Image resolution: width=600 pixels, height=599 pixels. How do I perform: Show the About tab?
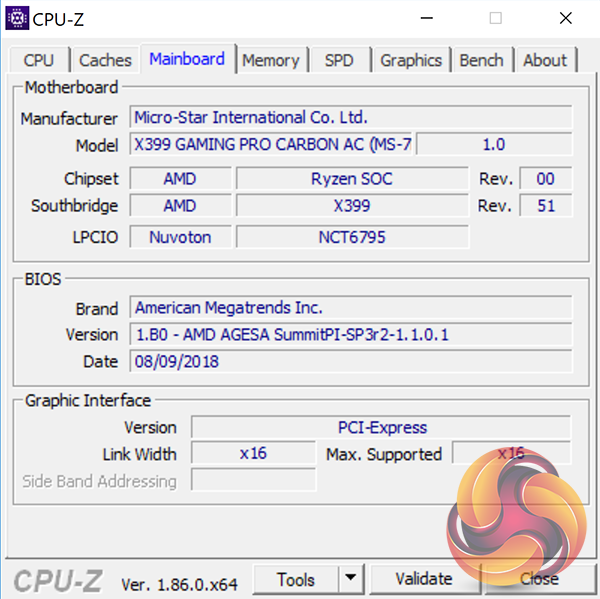tap(545, 60)
